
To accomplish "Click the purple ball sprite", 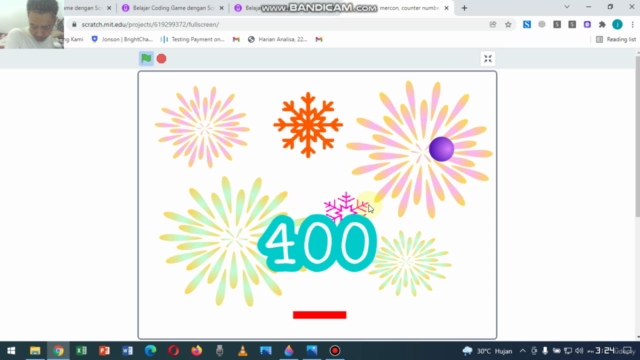I will point(441,149).
